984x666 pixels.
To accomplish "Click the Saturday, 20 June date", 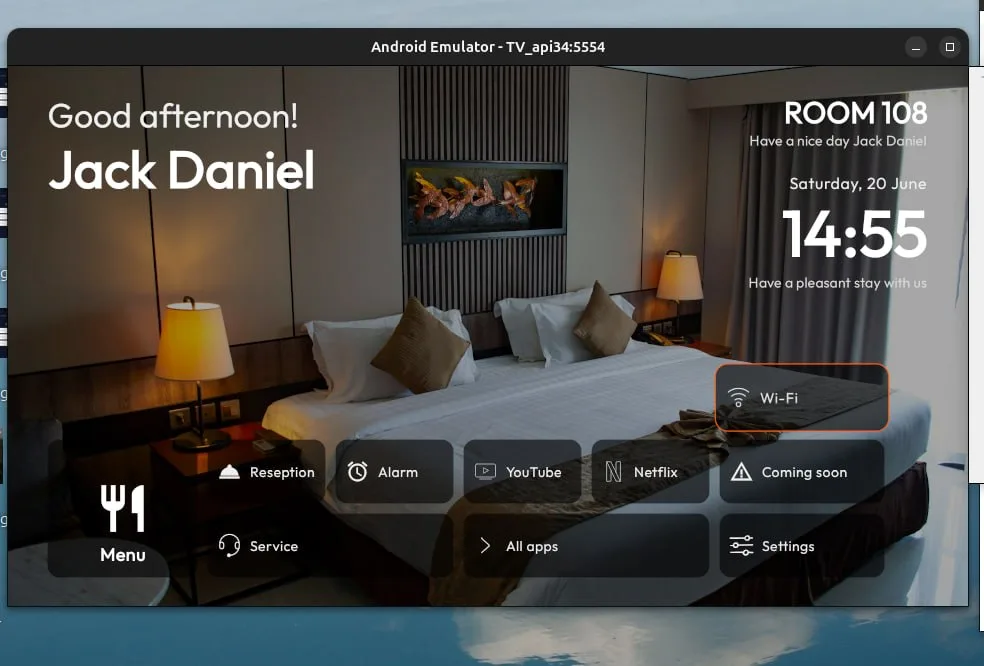I will (857, 184).
